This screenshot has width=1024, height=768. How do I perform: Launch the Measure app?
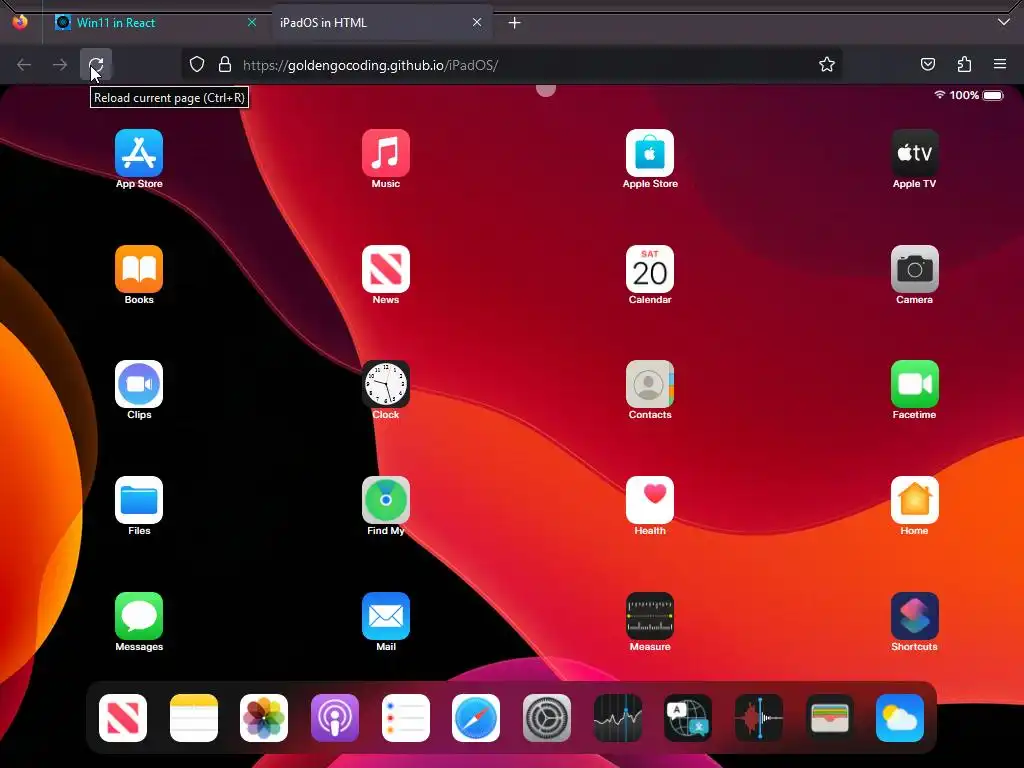click(650, 616)
